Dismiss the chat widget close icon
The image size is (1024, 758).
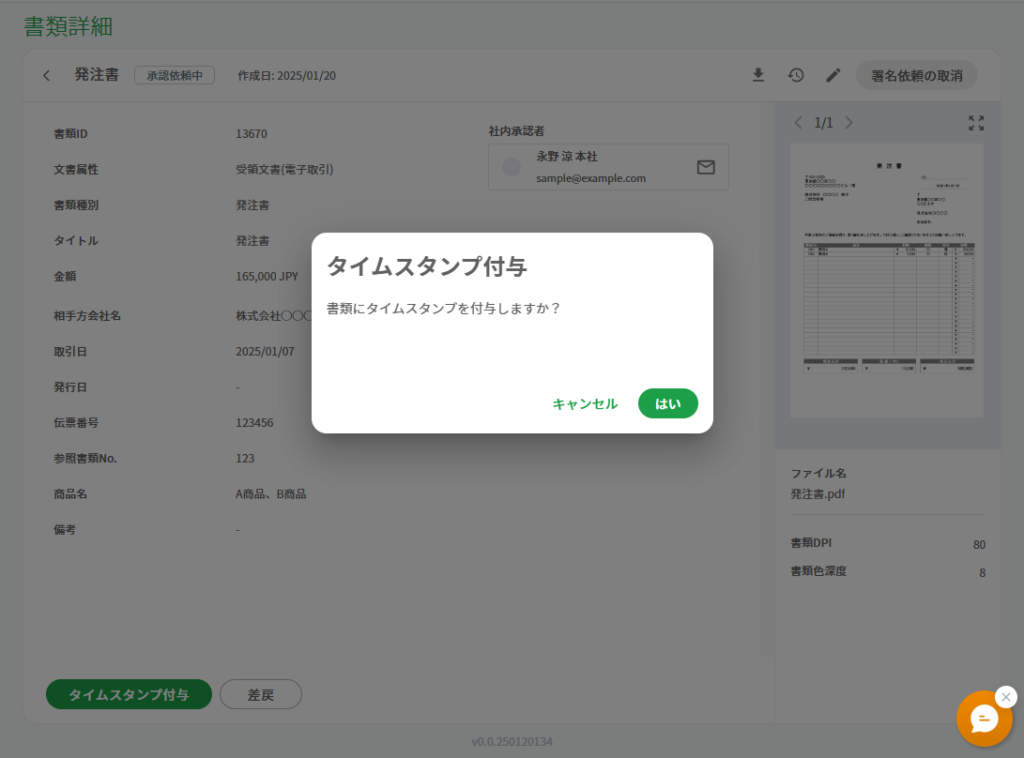[1006, 696]
